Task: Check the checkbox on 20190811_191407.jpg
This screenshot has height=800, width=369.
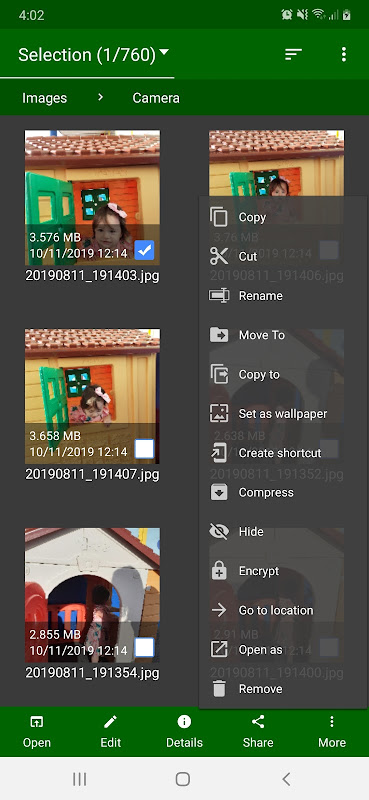Action: click(144, 449)
